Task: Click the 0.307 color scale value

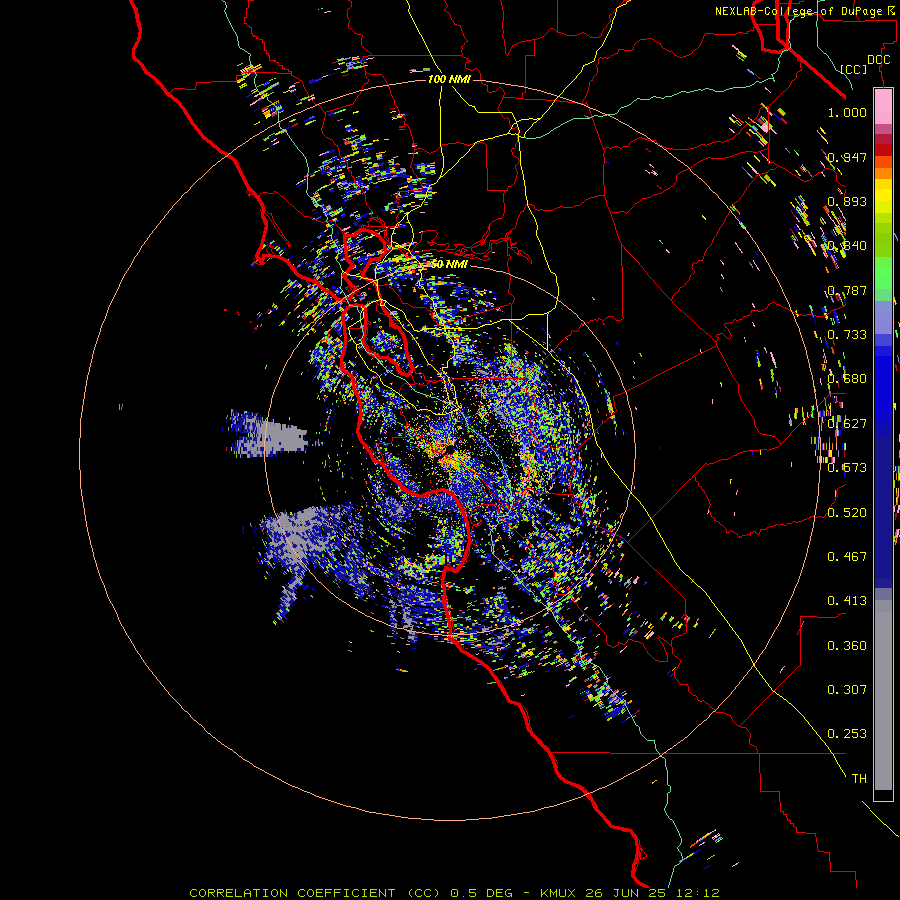Action: point(847,689)
